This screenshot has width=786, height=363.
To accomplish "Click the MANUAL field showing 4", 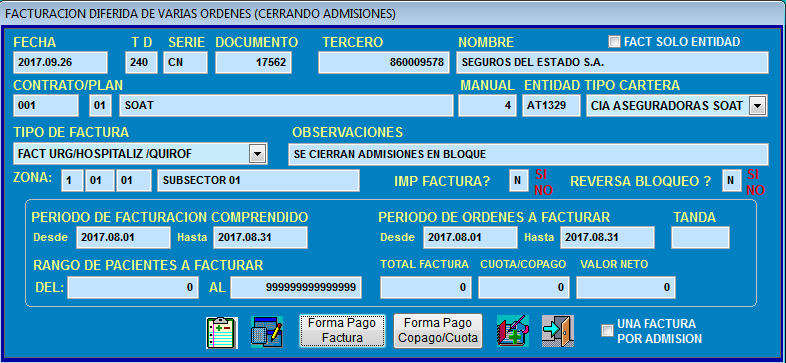I will point(487,106).
